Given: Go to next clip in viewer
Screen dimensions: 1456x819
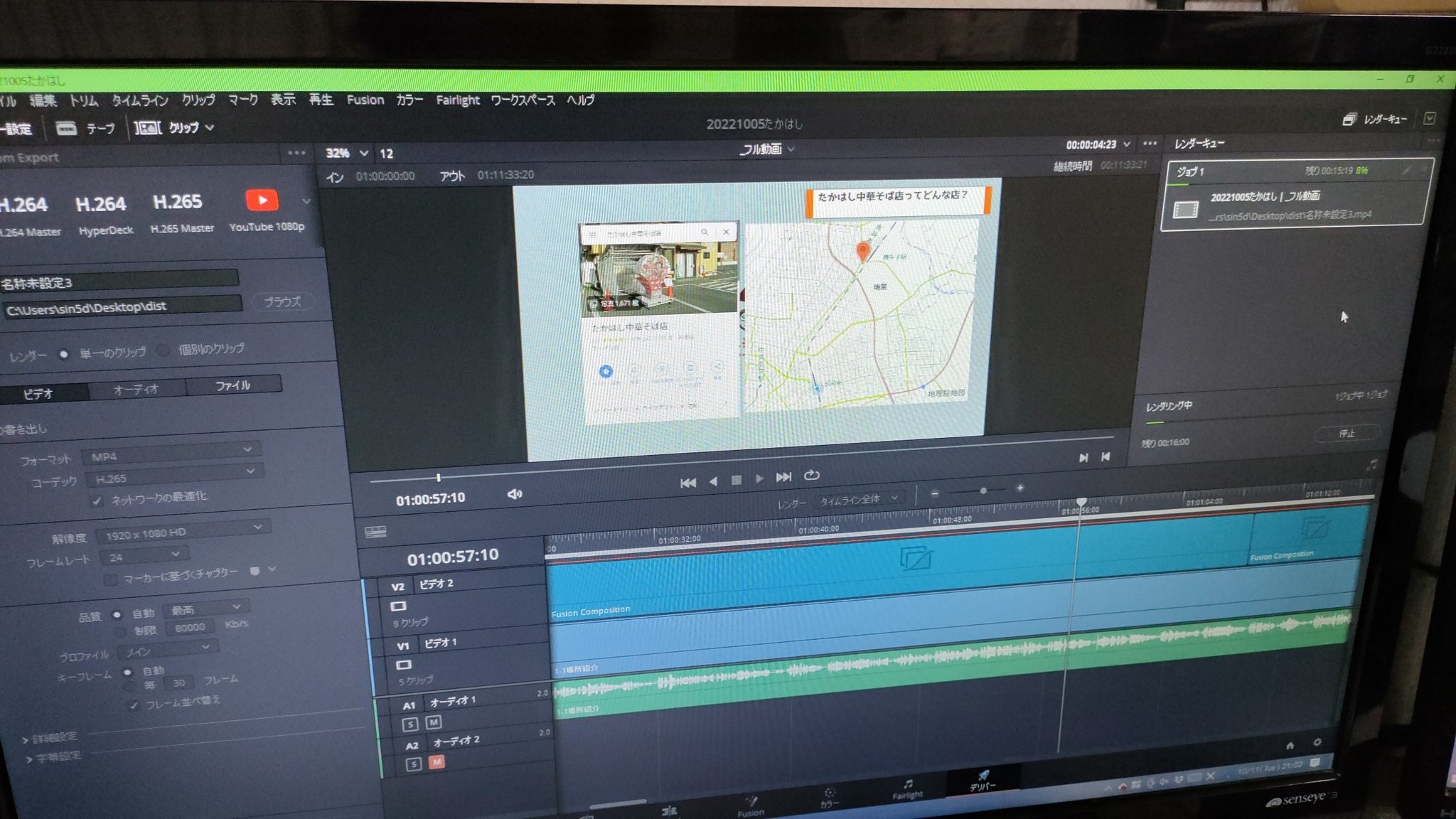Looking at the screenshot, I should [x=1083, y=458].
